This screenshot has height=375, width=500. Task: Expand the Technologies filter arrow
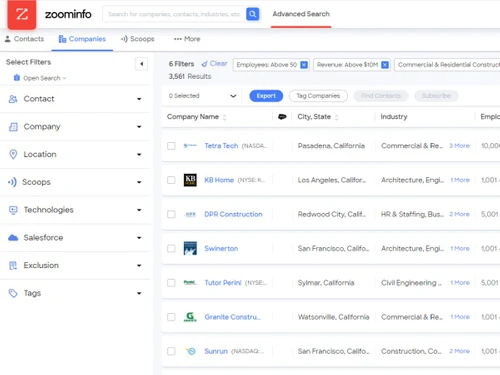click(139, 210)
